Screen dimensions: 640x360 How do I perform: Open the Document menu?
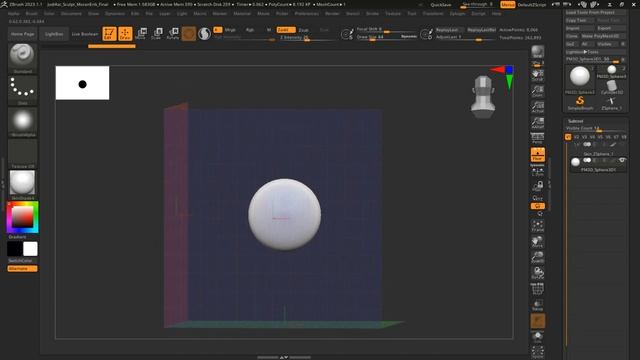point(71,13)
